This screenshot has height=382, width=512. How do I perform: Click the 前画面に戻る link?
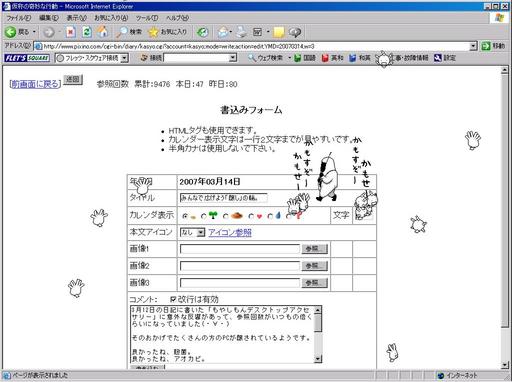point(35,84)
